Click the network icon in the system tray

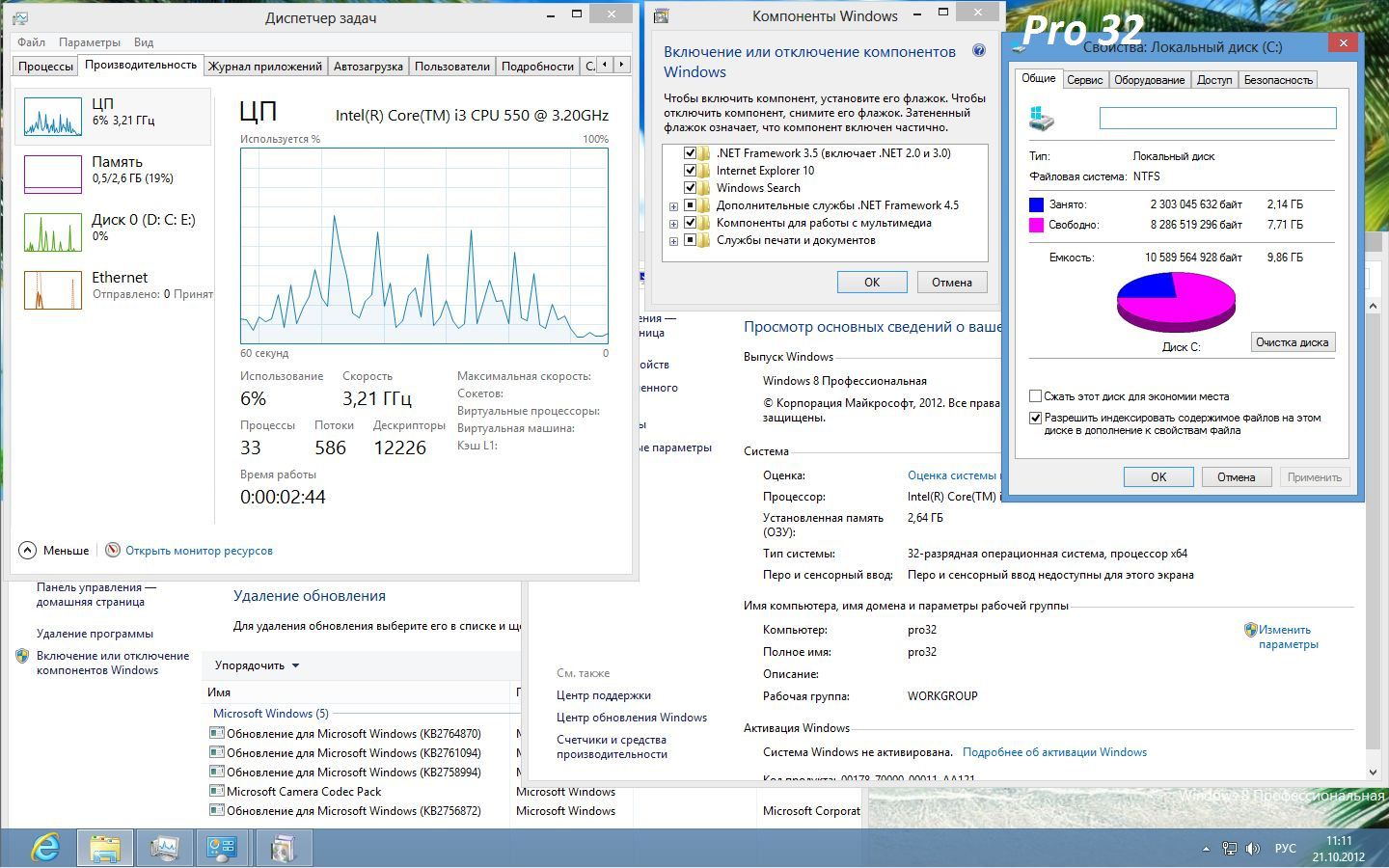tap(1230, 849)
